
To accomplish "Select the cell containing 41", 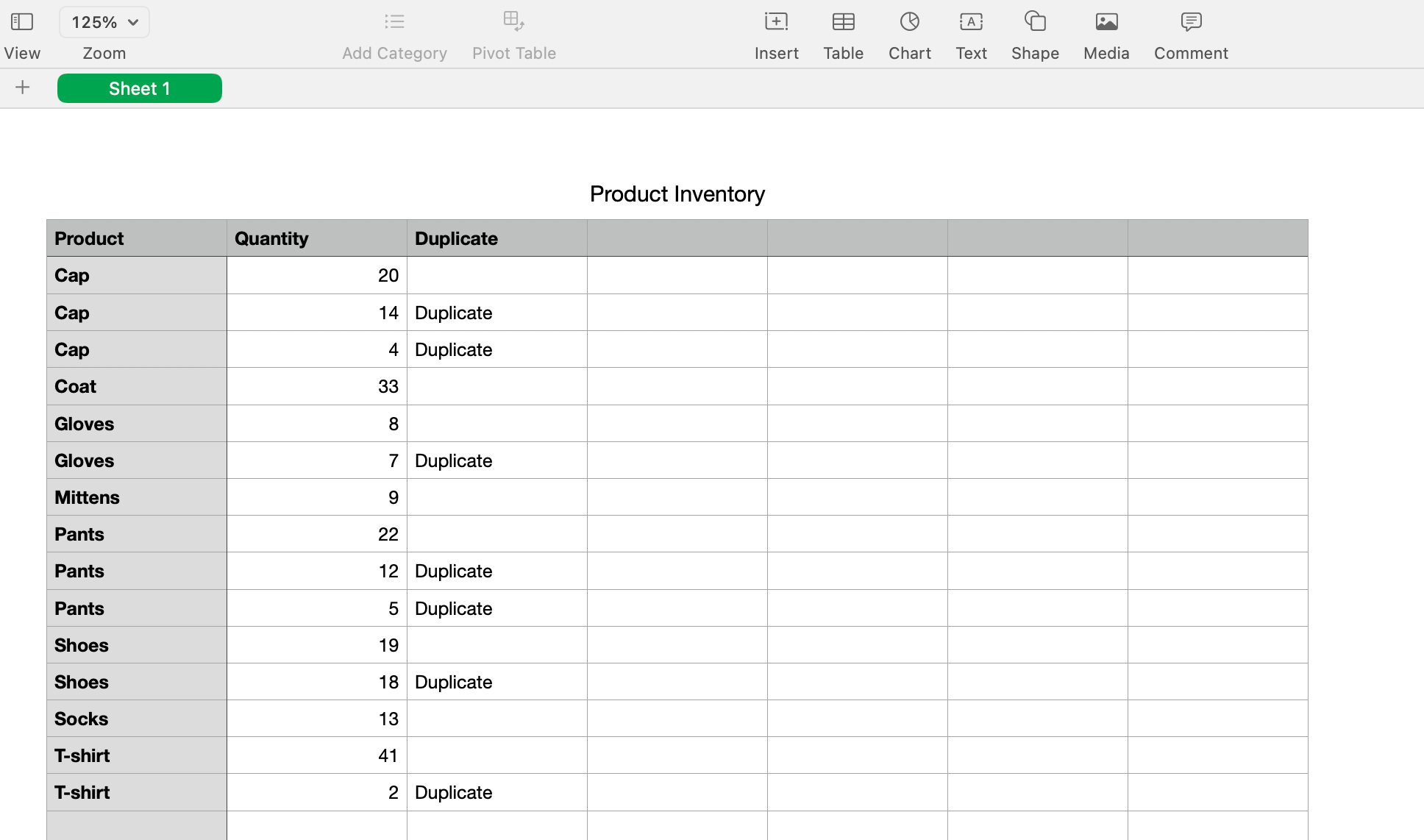I will [316, 755].
